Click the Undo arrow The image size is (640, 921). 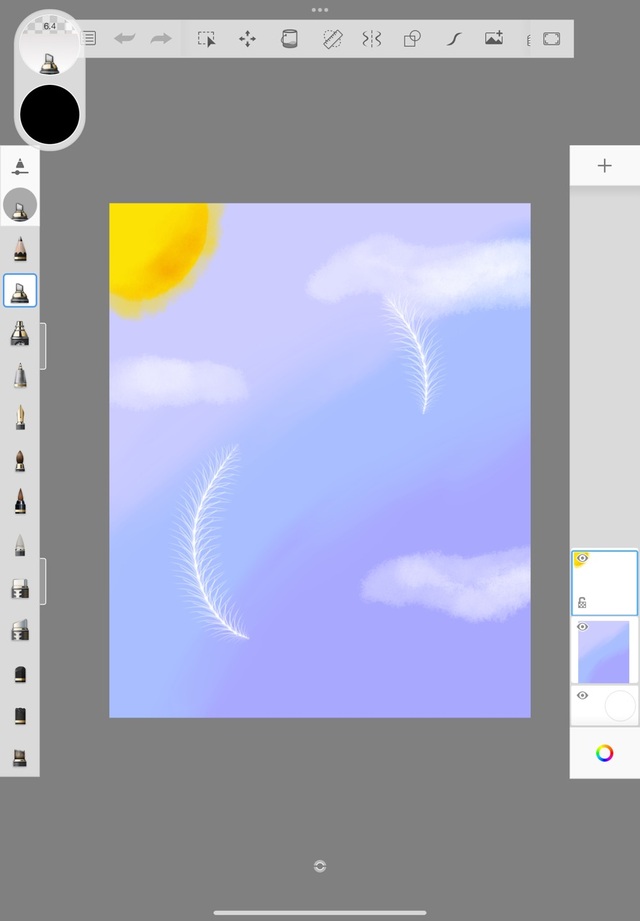[124, 39]
